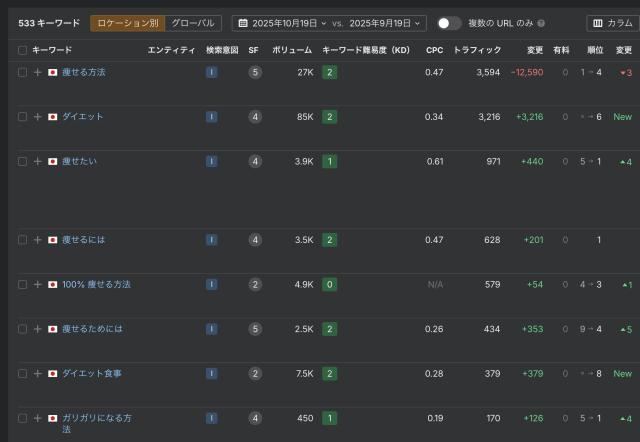
Task: Click search intent badge for ガリガリになる方法
Action: [211, 418]
